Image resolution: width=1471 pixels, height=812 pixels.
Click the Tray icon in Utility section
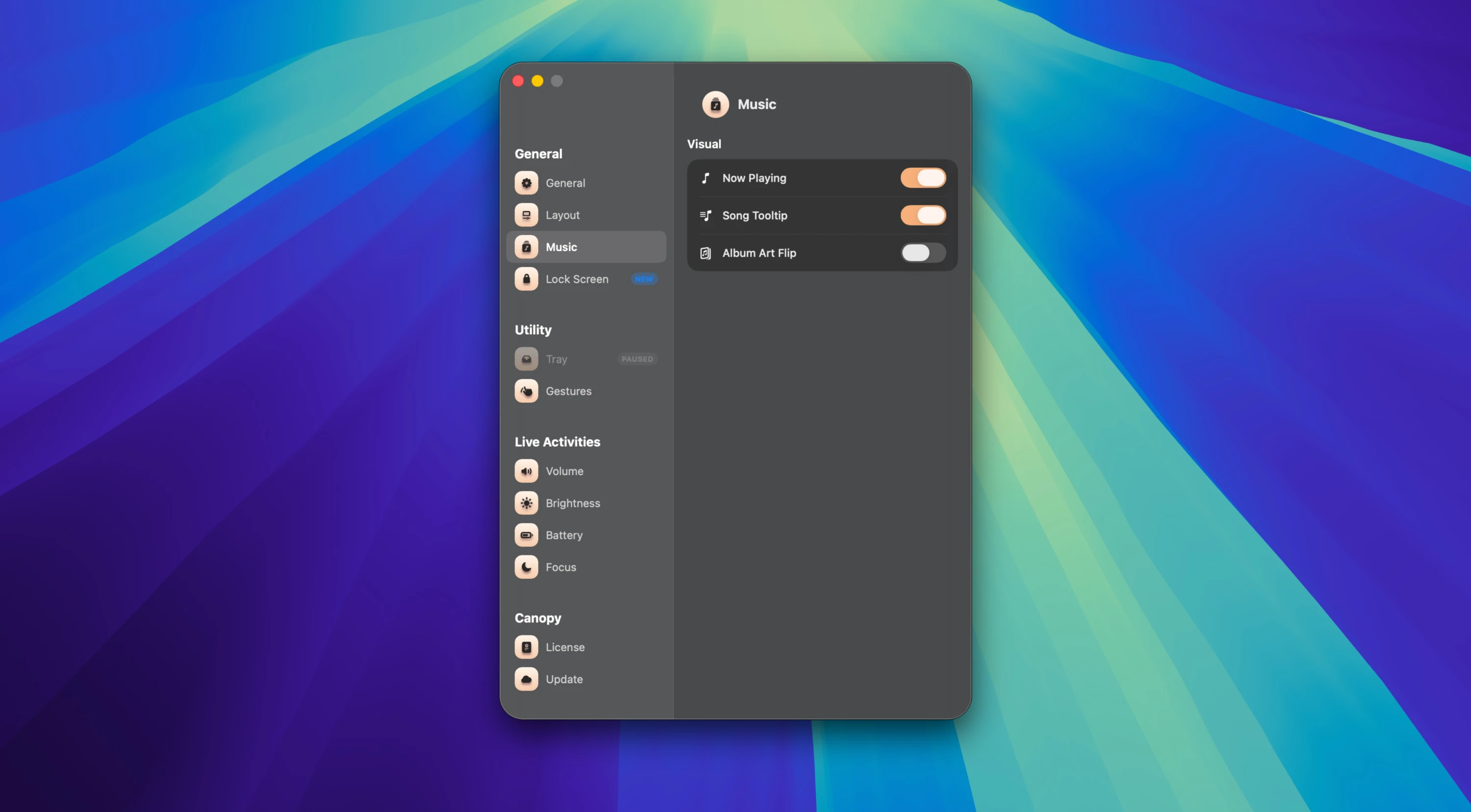point(526,359)
